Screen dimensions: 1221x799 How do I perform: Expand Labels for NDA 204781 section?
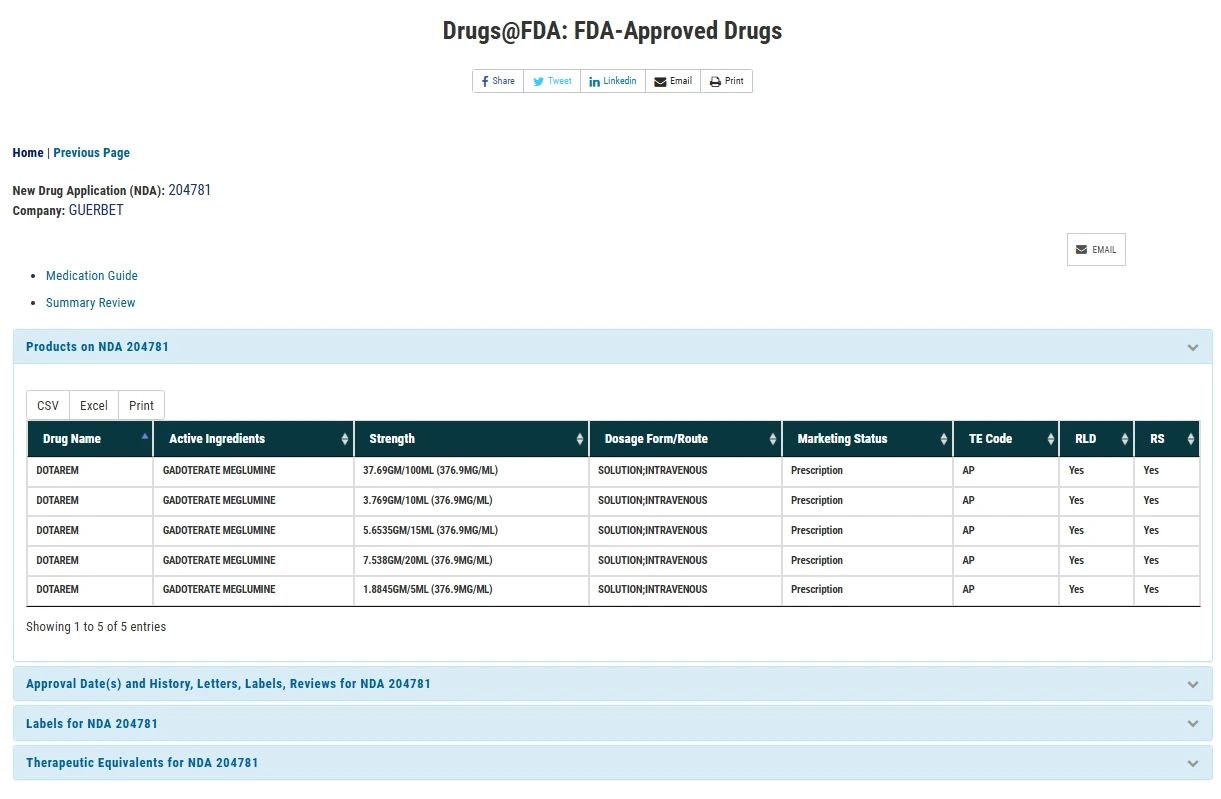click(x=92, y=723)
